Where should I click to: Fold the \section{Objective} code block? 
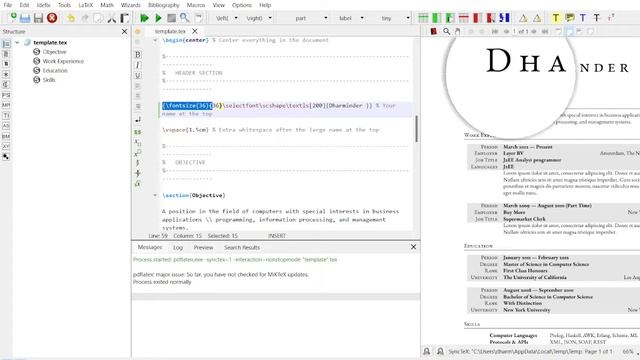(155, 196)
